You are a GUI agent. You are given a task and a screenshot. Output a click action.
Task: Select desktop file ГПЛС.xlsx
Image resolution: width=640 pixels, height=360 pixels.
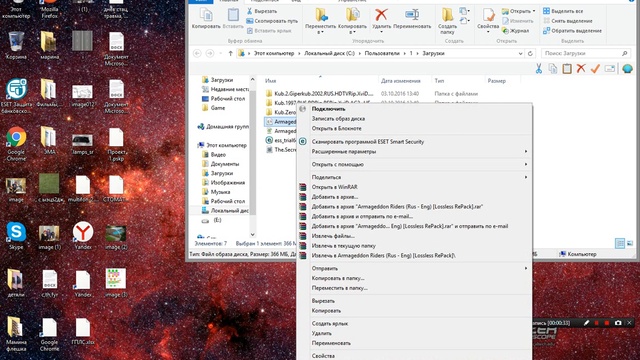pos(83,331)
